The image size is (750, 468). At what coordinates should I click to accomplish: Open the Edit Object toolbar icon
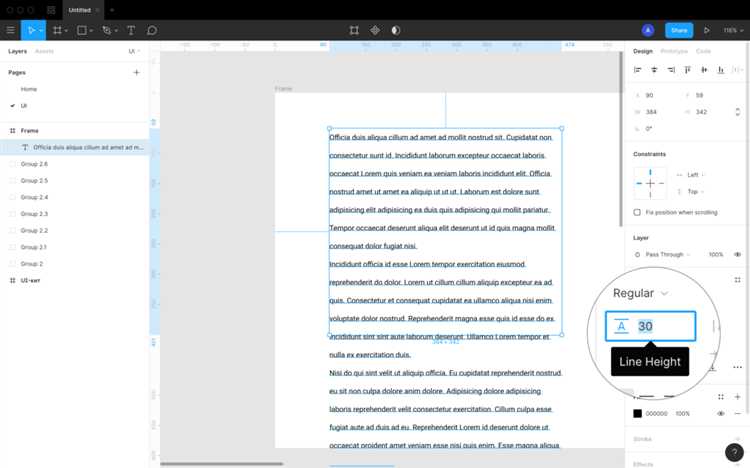pyautogui.click(x=354, y=30)
